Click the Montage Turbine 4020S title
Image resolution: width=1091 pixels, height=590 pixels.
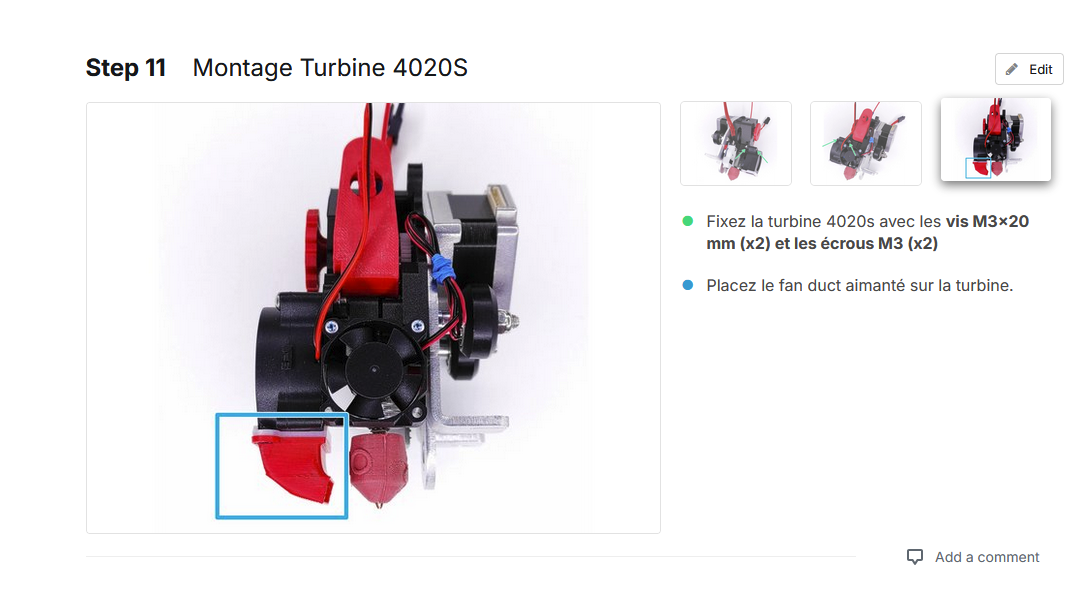[x=330, y=68]
